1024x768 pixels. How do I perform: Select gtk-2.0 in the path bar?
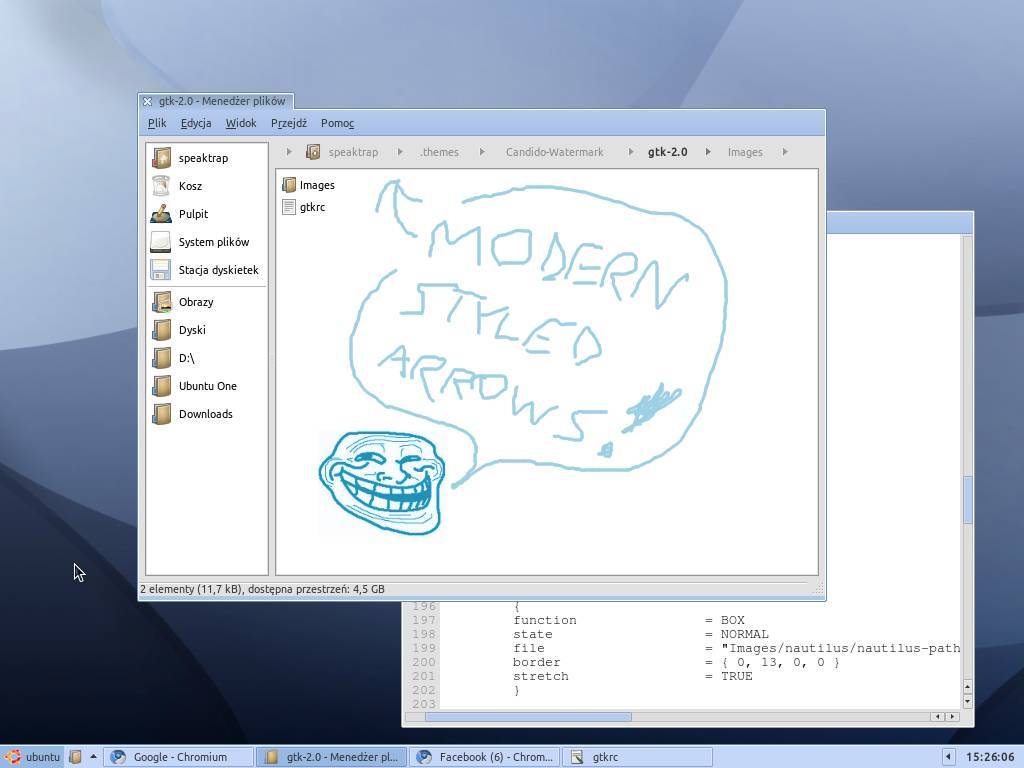click(x=667, y=152)
